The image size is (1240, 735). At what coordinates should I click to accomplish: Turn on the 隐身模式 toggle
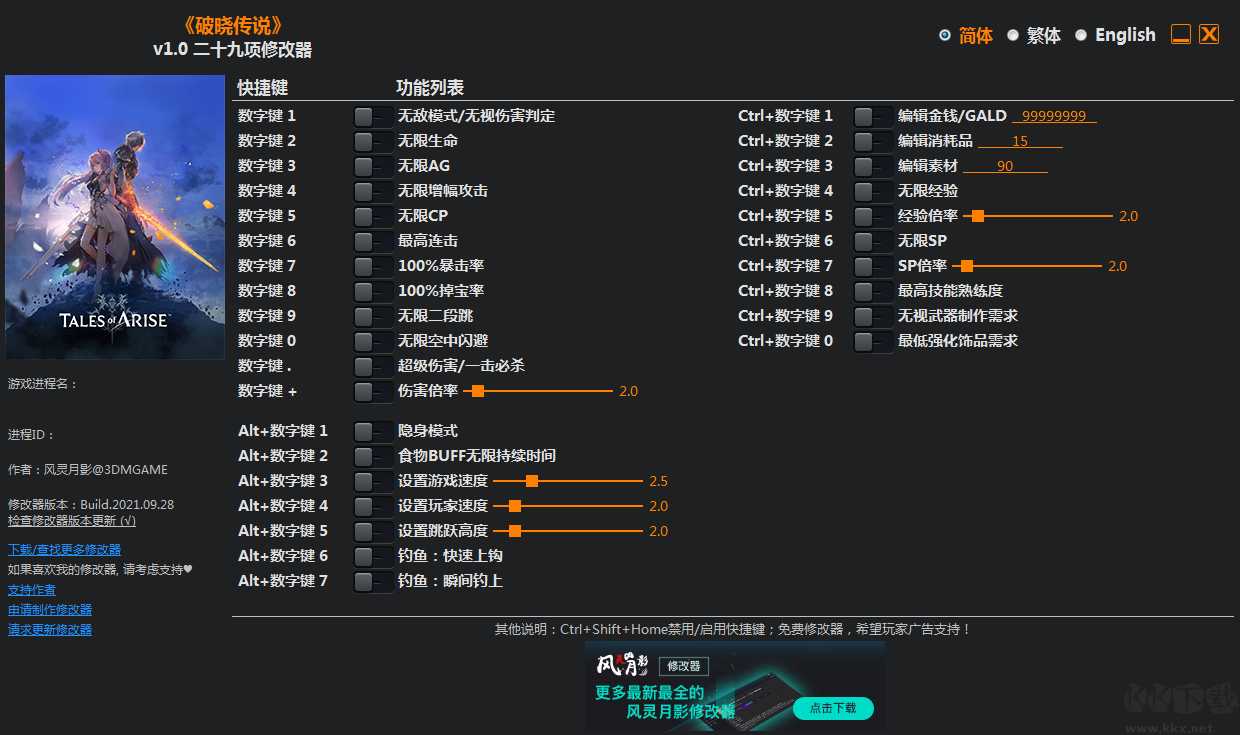coord(373,430)
